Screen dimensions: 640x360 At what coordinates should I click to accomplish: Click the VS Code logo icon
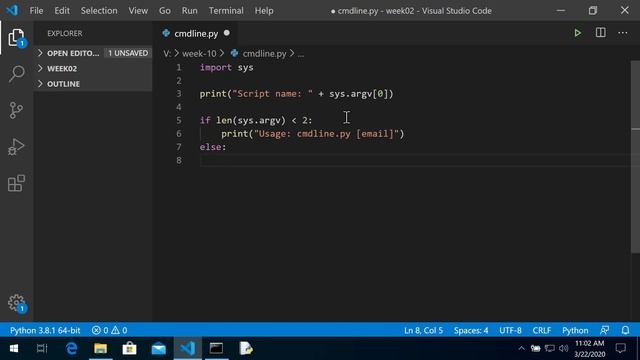[x=12, y=10]
